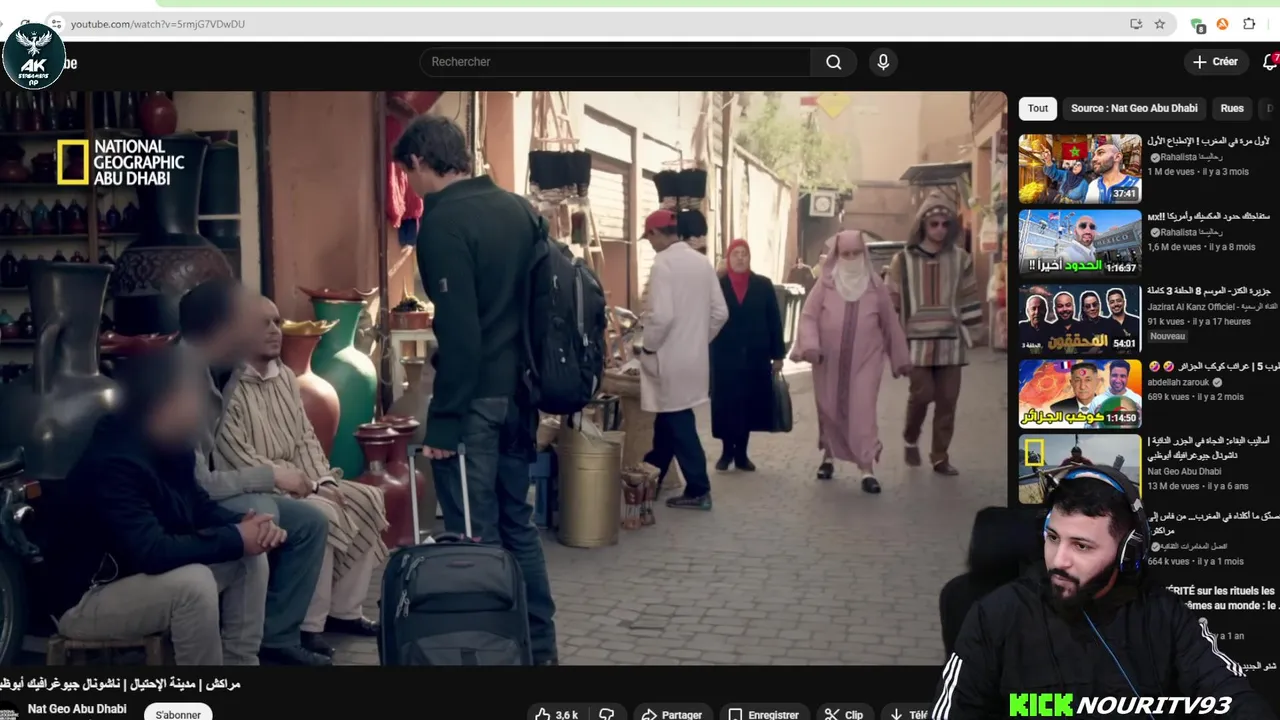Open the Extensions puzzle-piece menu
The width and height of the screenshot is (1280, 720).
[1249, 24]
